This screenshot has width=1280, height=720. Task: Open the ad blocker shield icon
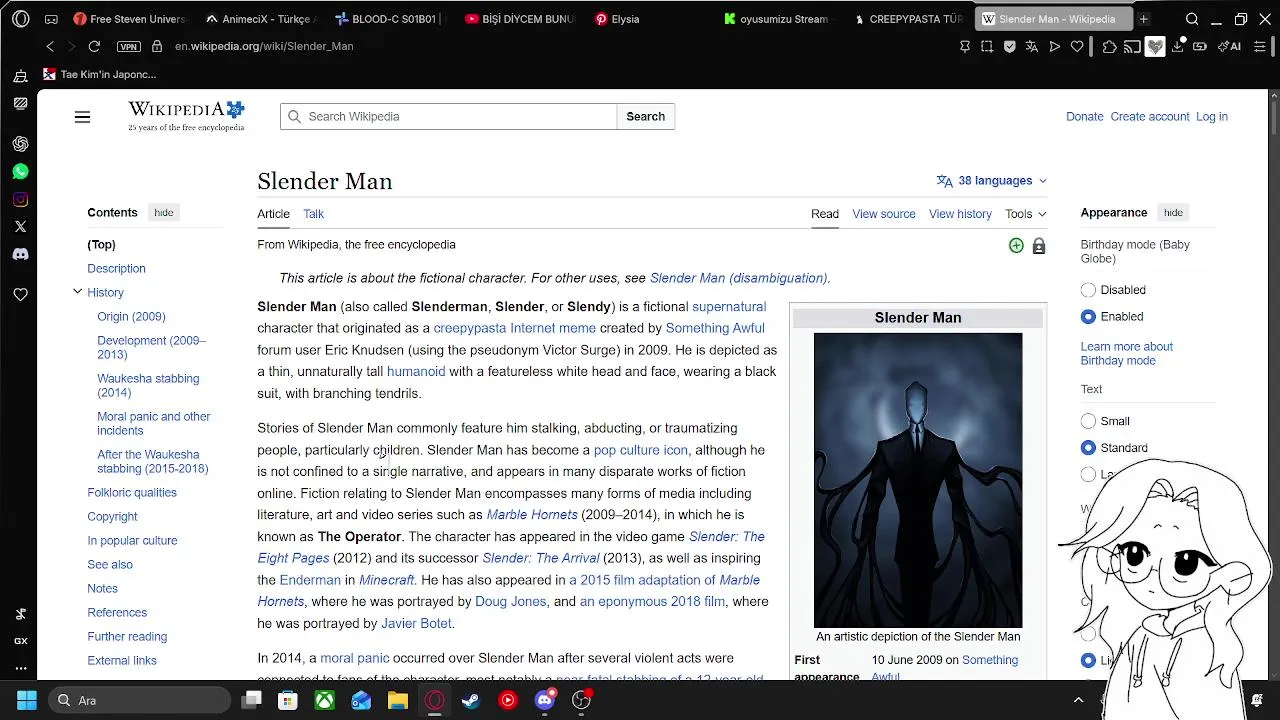point(1010,46)
